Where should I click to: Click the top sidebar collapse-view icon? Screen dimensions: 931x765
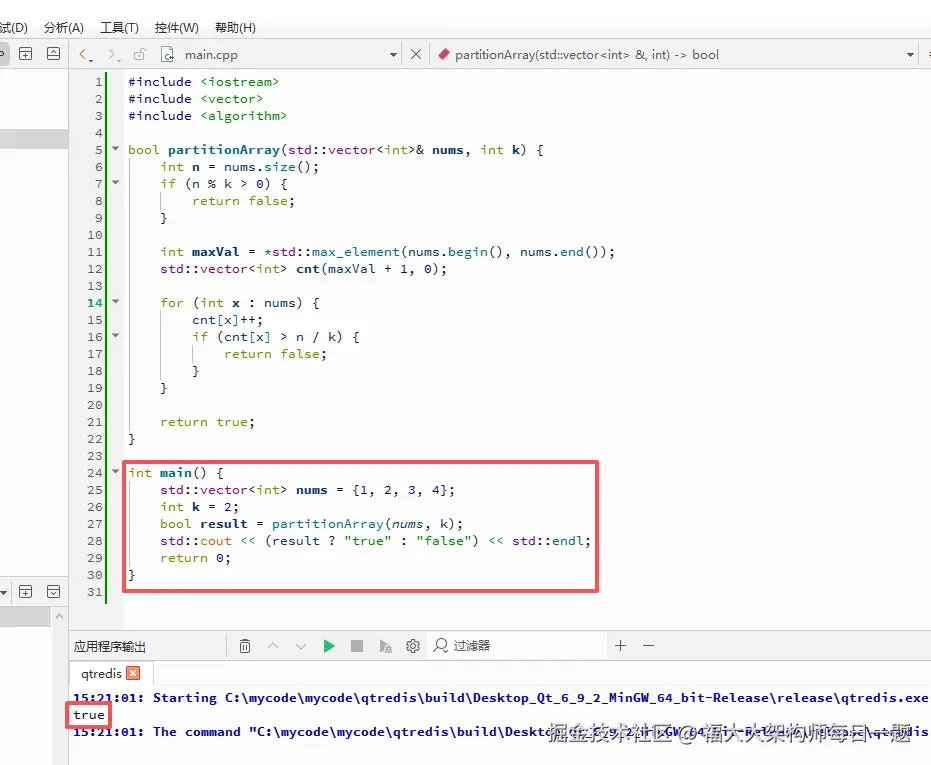coord(53,53)
